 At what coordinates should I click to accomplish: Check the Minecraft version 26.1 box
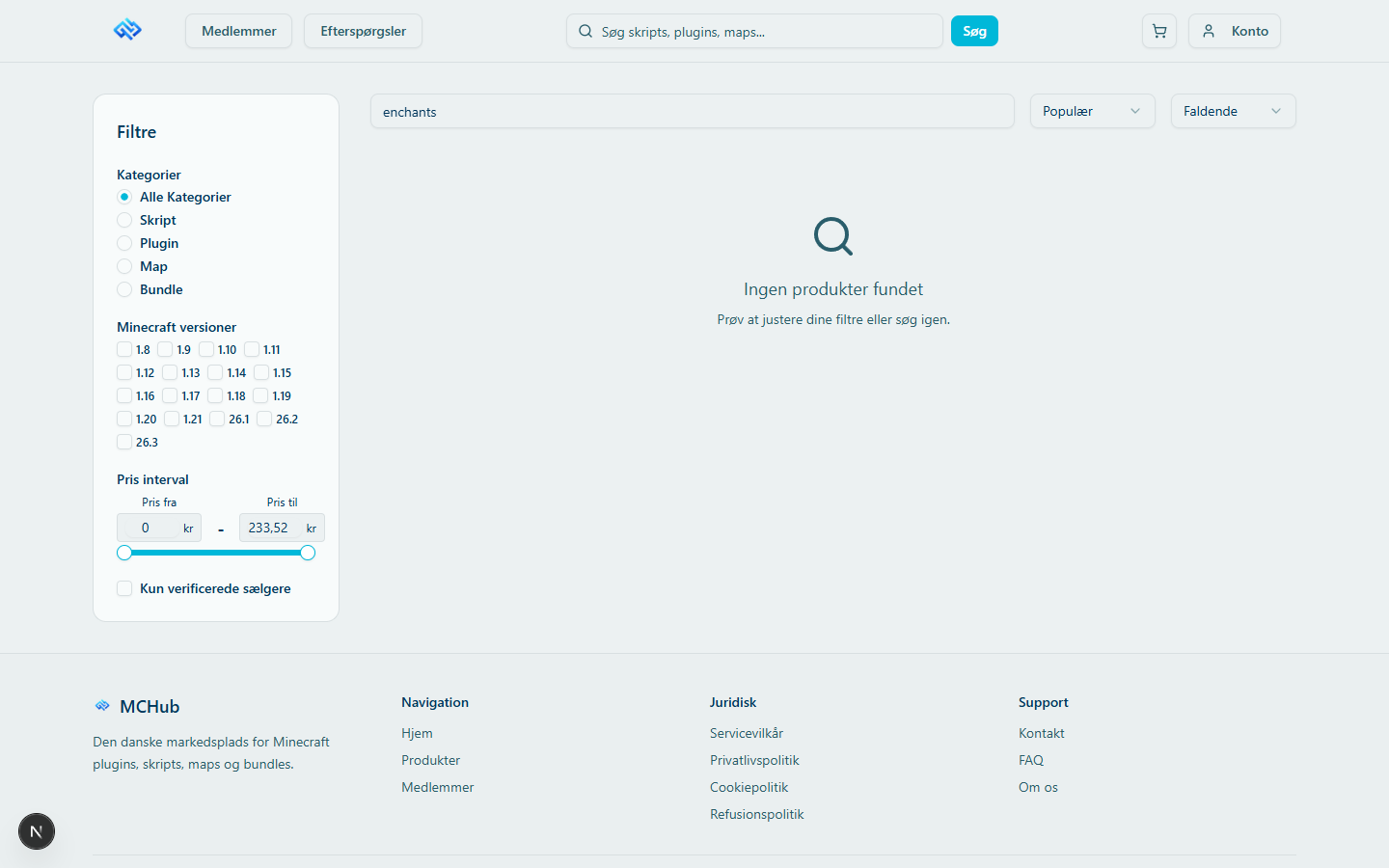click(x=217, y=419)
